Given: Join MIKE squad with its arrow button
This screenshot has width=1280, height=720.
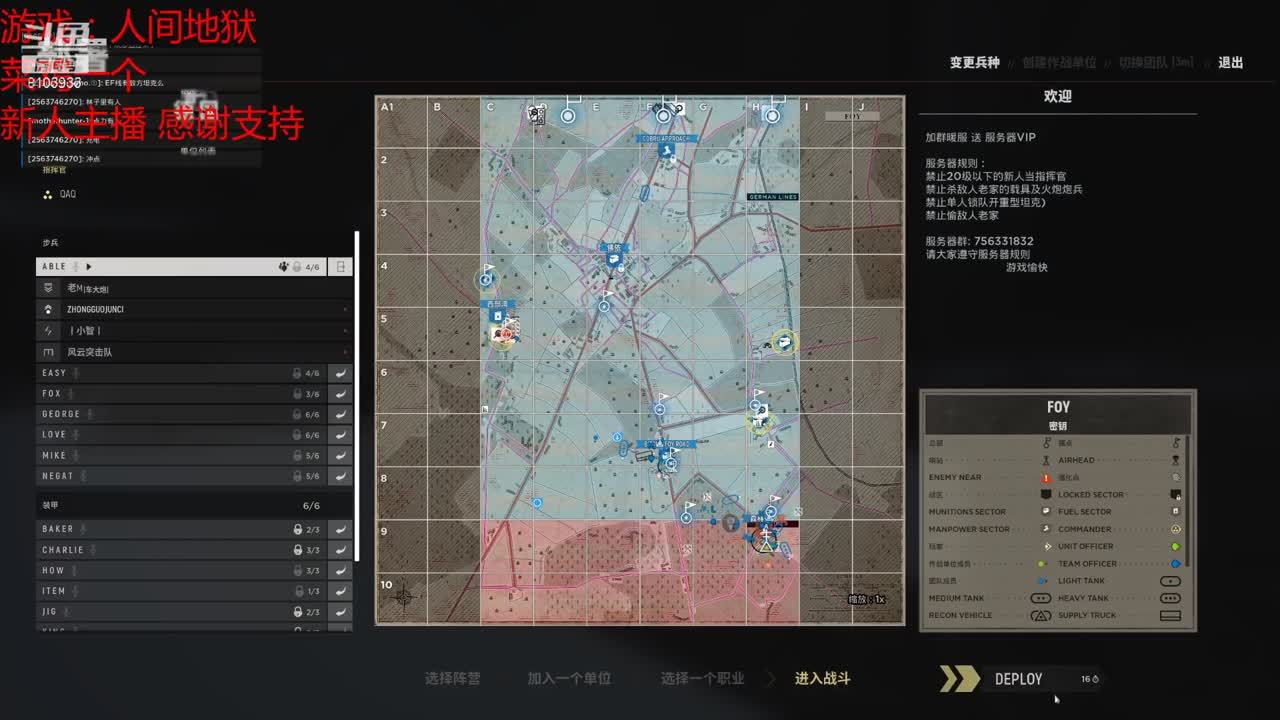Looking at the screenshot, I should coord(341,456).
